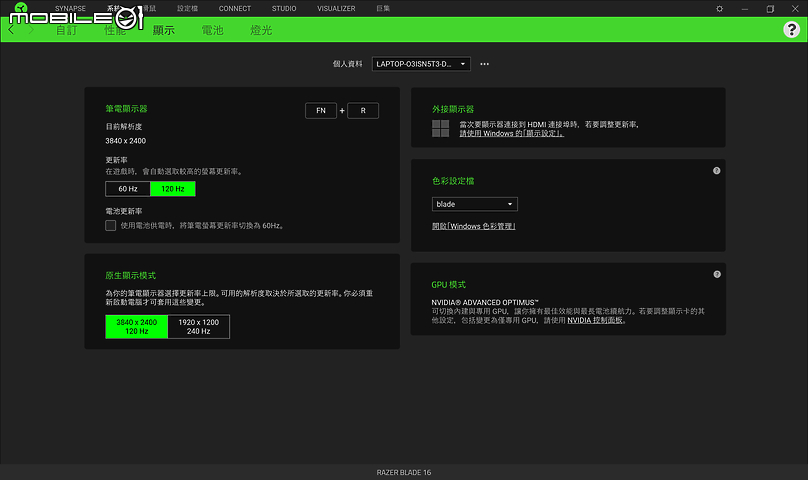Open the 設定檔 top tab
The image size is (808, 480).
point(188,8)
